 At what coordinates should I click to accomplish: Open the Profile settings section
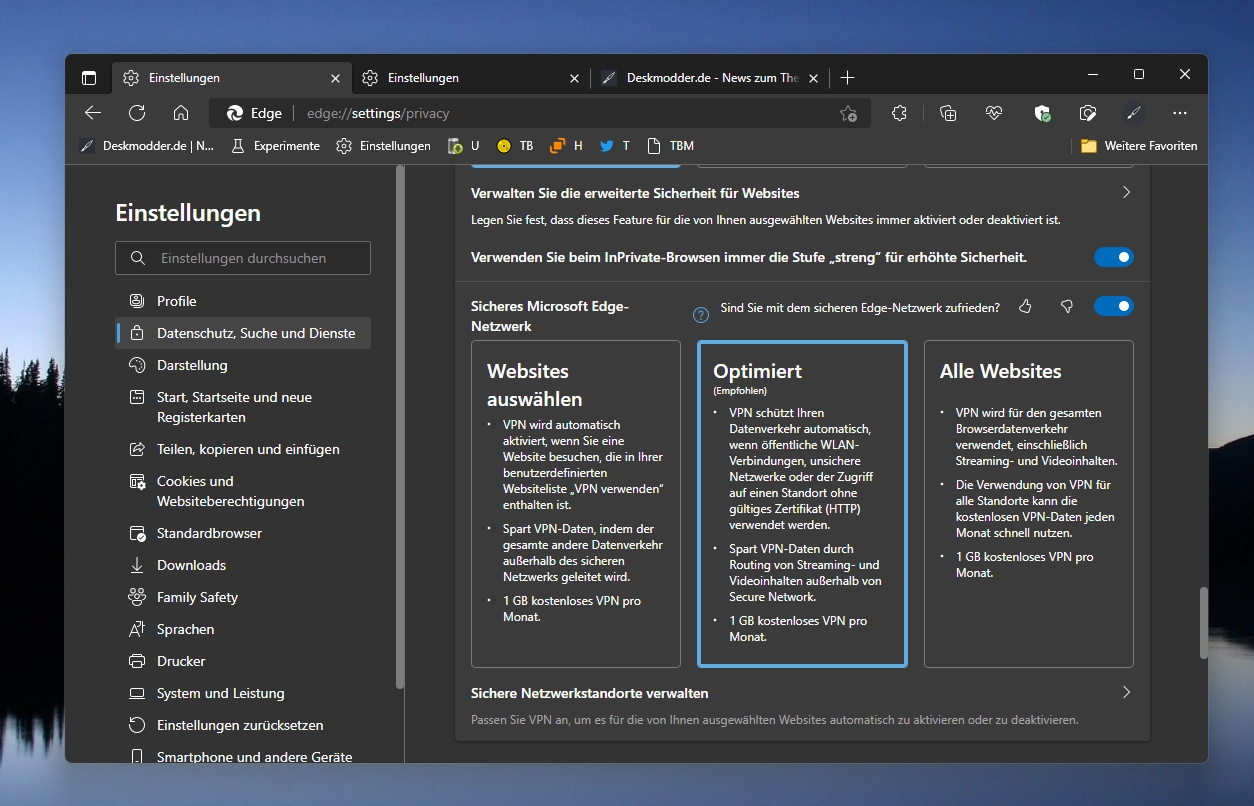click(243, 301)
